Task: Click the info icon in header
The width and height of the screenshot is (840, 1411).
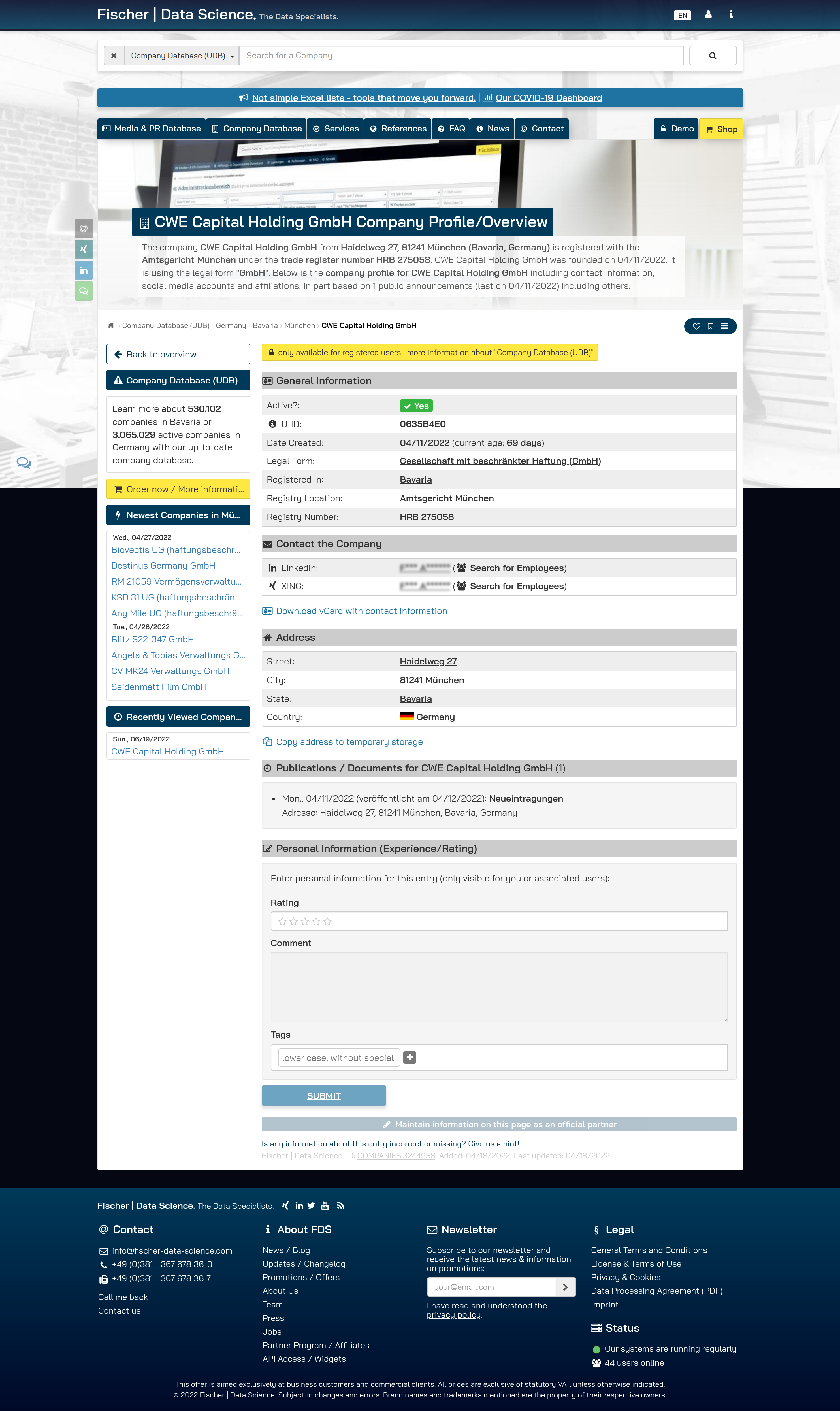Action: point(731,15)
